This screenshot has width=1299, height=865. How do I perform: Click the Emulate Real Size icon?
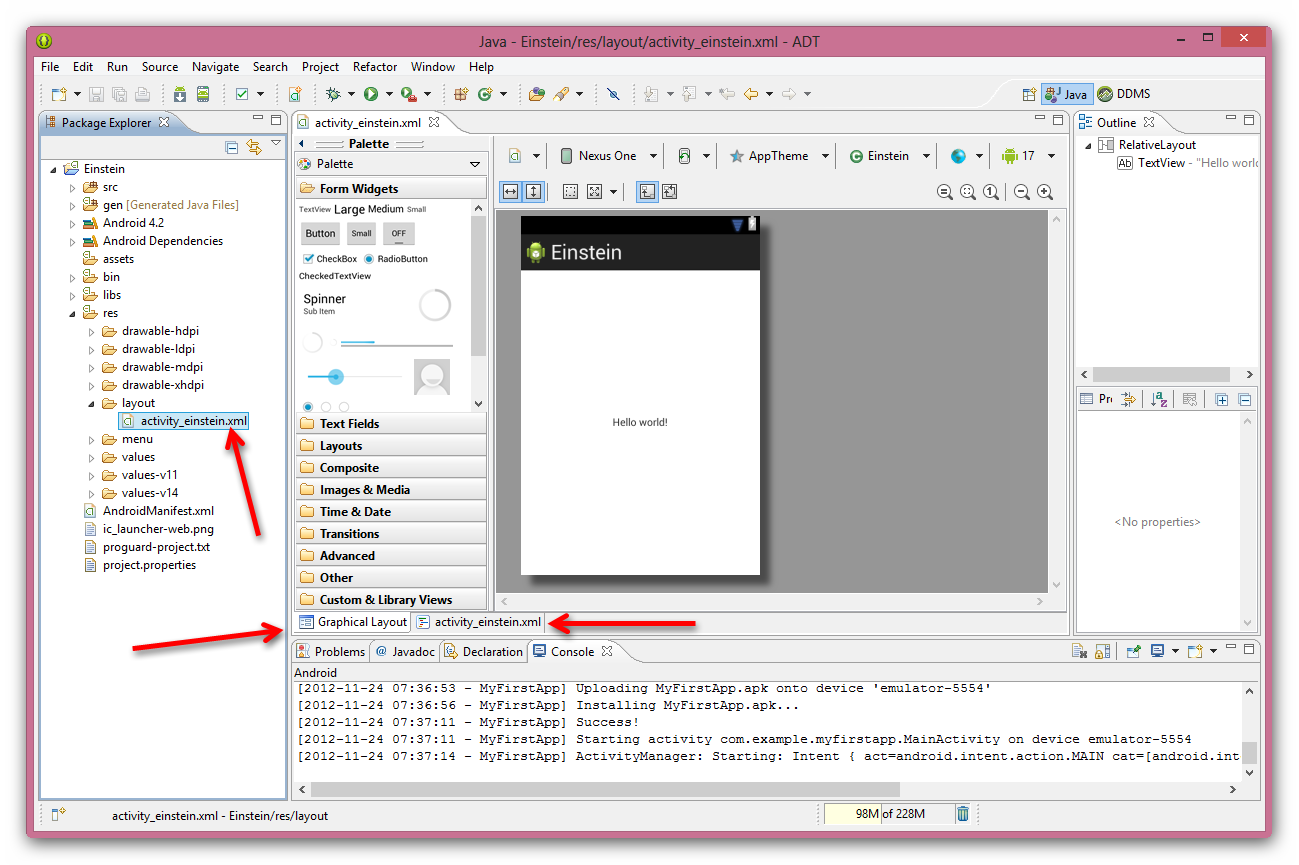tap(945, 192)
